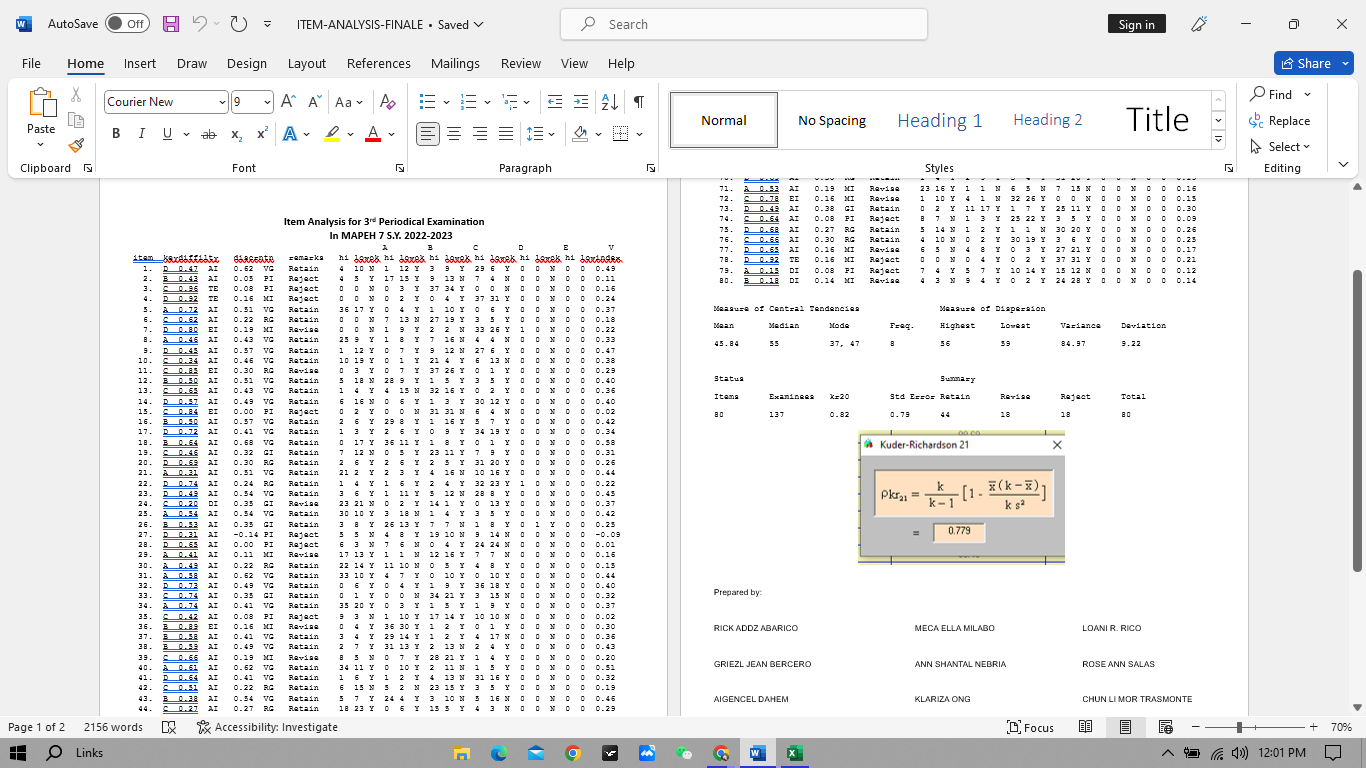Apply subscript formatting

[237, 134]
